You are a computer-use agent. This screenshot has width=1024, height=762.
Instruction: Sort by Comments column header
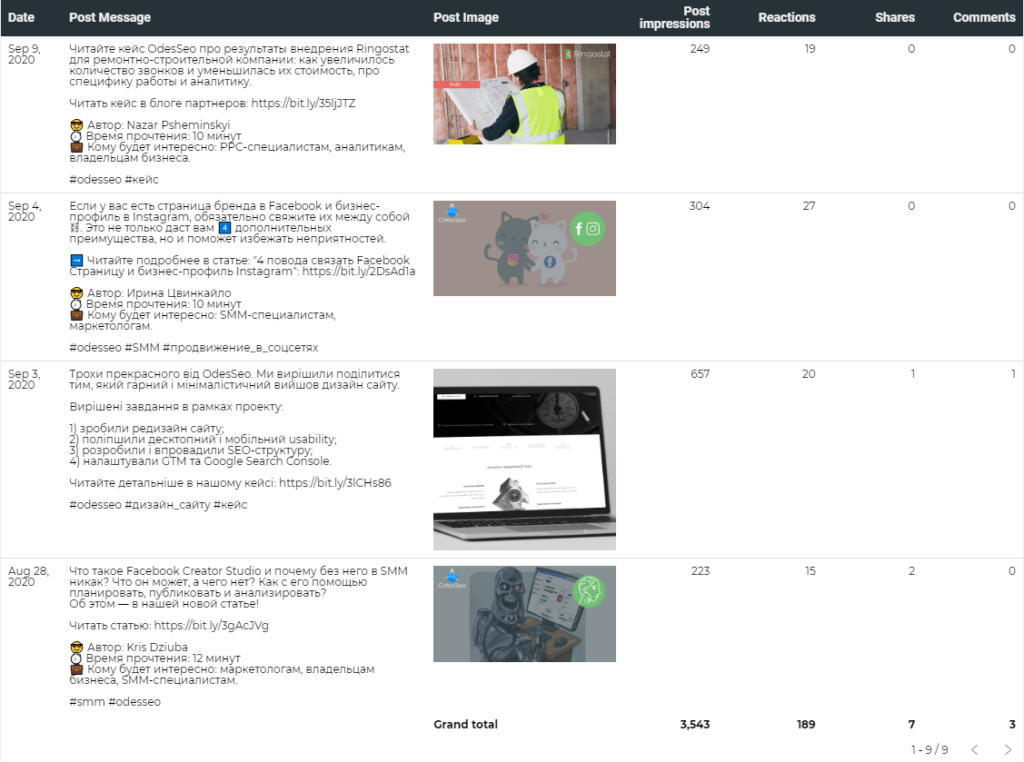[x=984, y=18]
